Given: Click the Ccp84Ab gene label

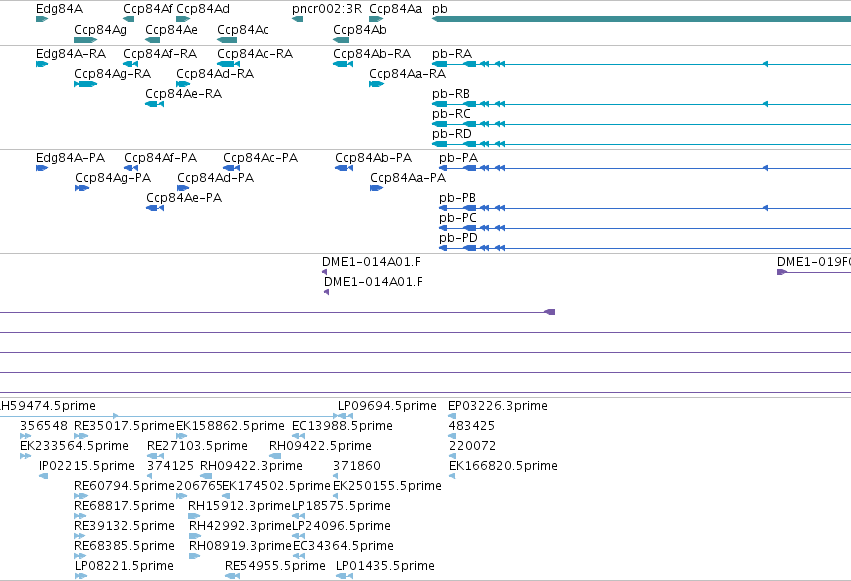Looking at the screenshot, I should pos(360,30).
